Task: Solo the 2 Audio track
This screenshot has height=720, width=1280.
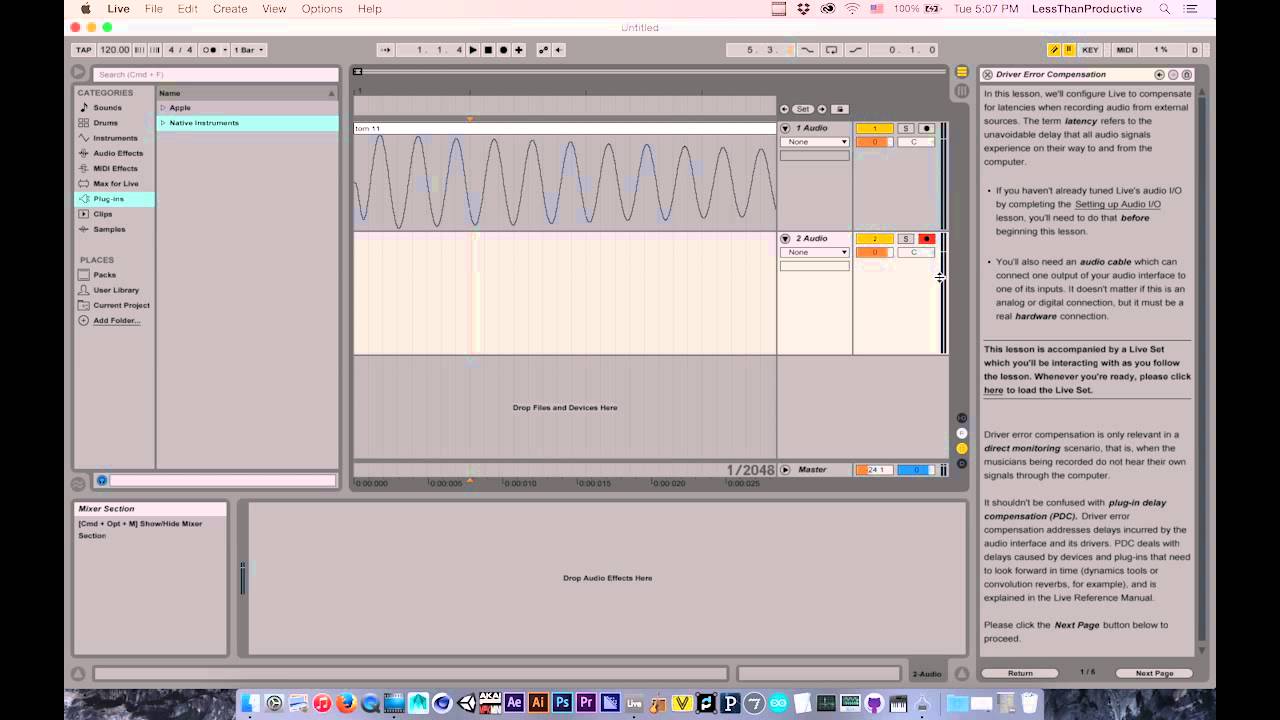Action: [905, 239]
